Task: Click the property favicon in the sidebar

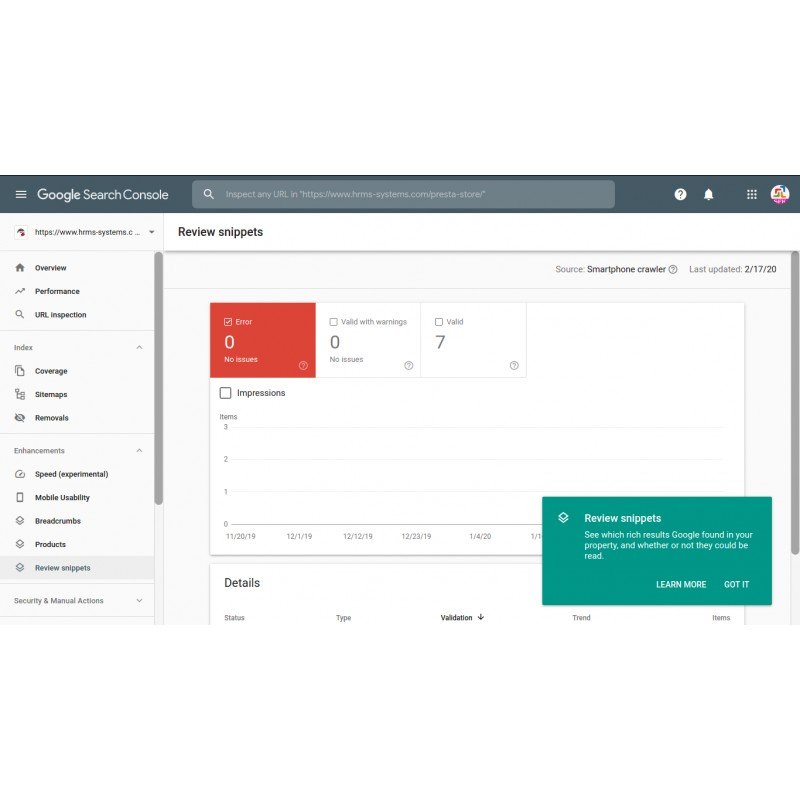Action: [x=21, y=232]
